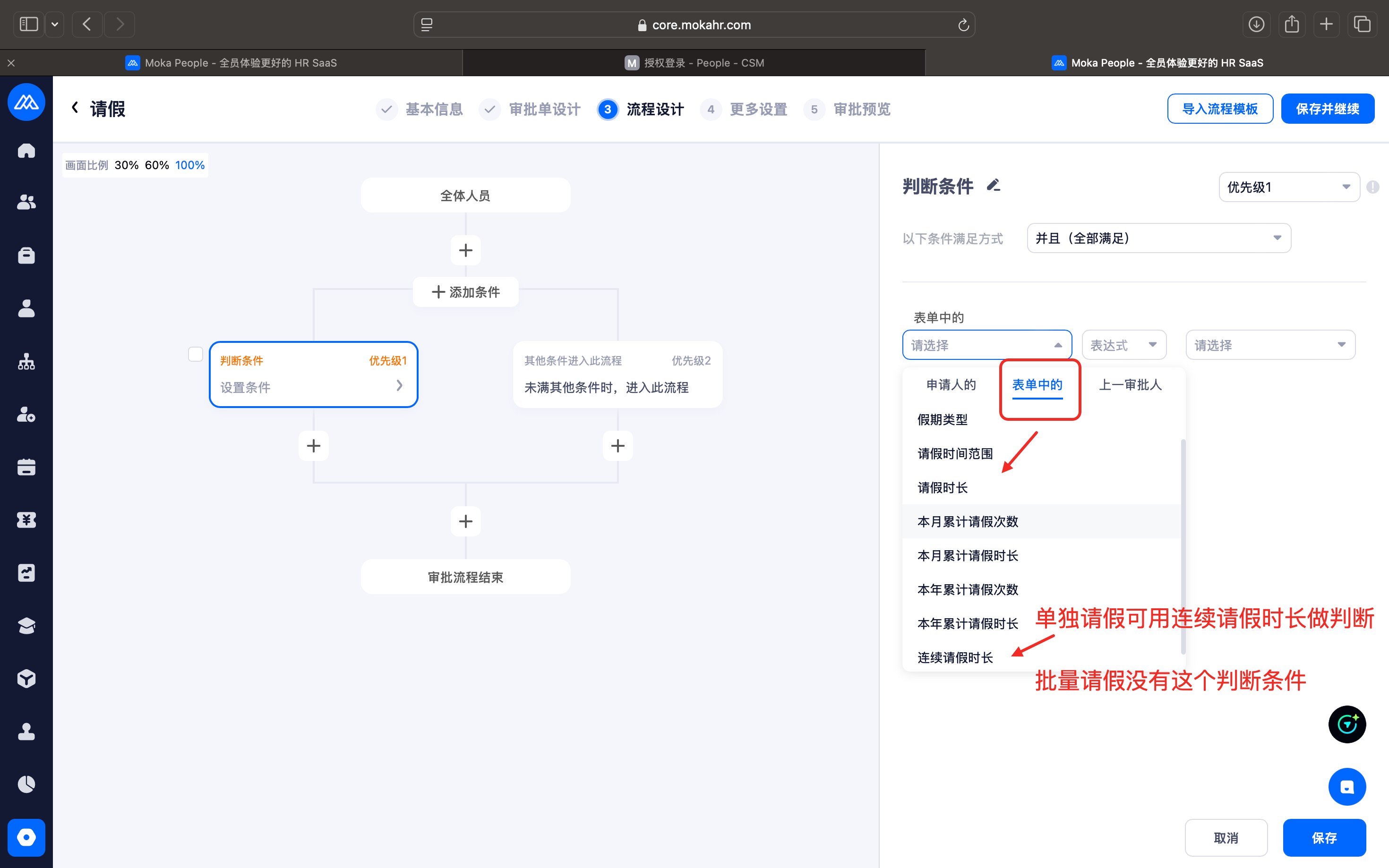The width and height of the screenshot is (1389, 868).
Task: Click the 导入流程模板 button
Action: [x=1219, y=109]
